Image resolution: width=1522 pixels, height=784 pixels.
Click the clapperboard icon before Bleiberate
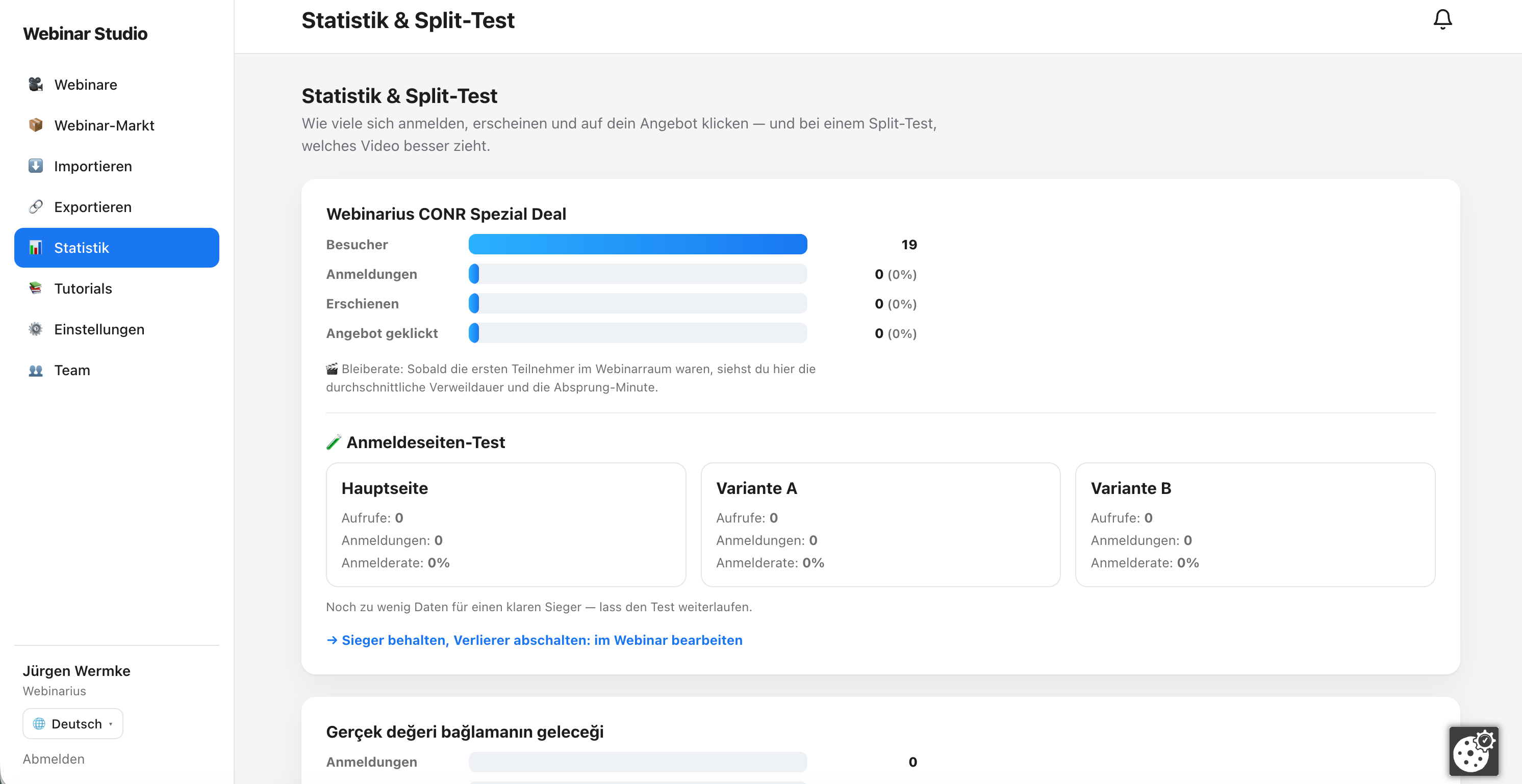(x=332, y=369)
